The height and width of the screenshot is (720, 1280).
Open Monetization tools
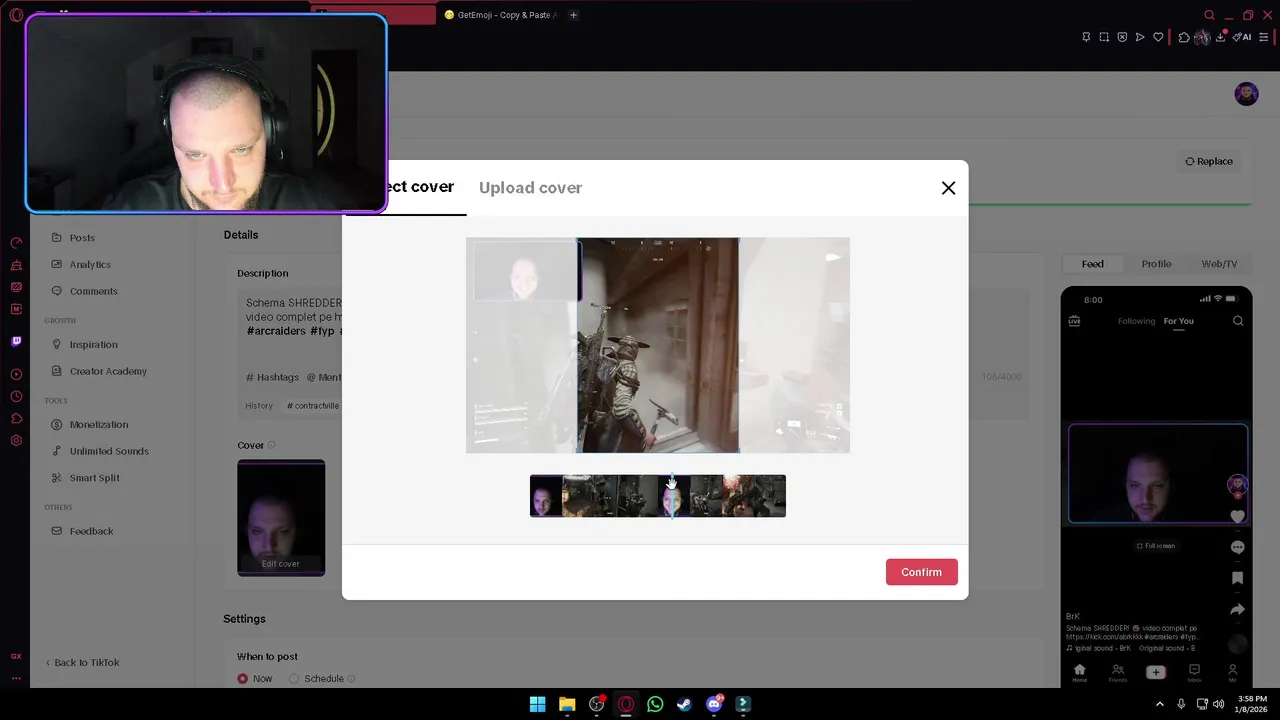(x=99, y=424)
